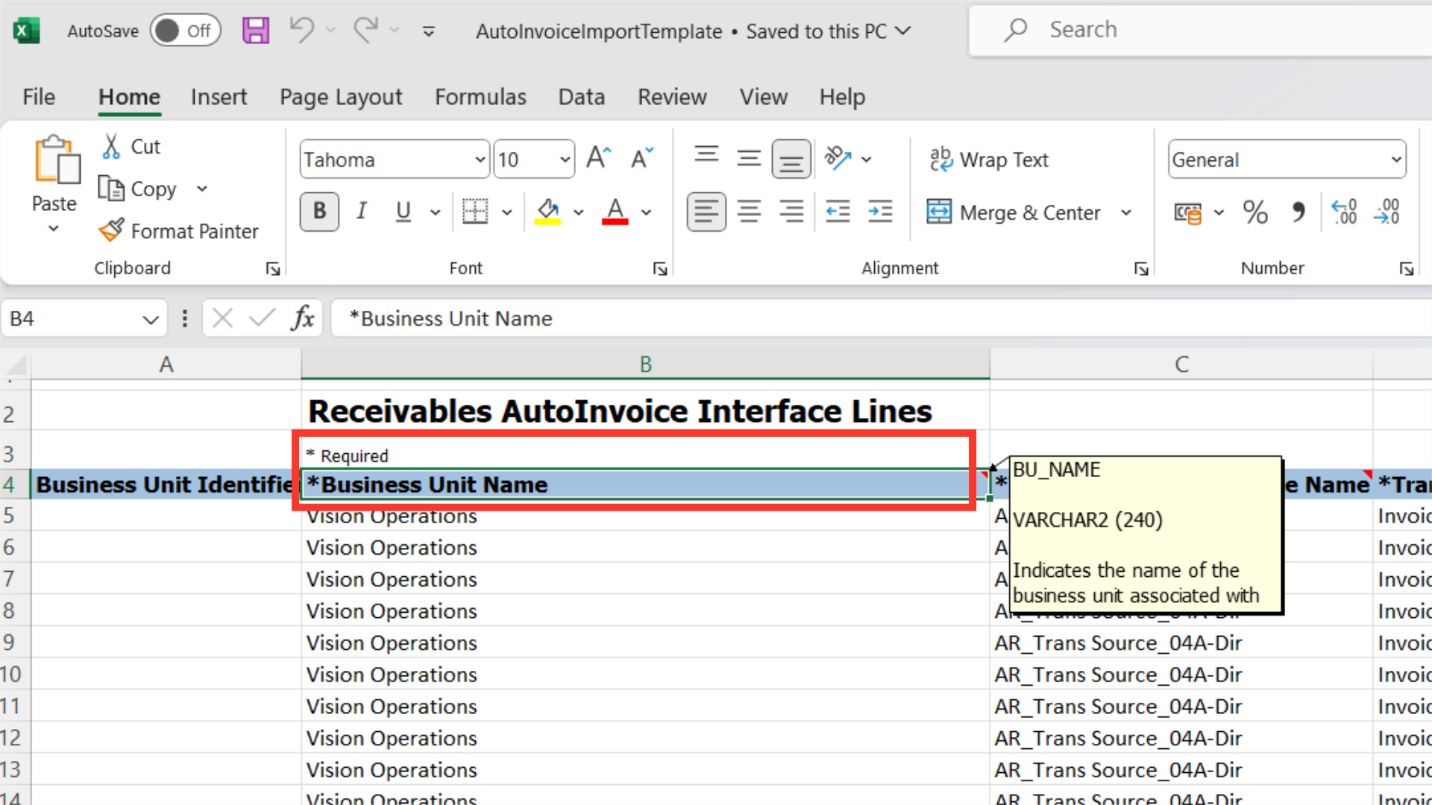Open the fill color palette arrow

(578, 212)
